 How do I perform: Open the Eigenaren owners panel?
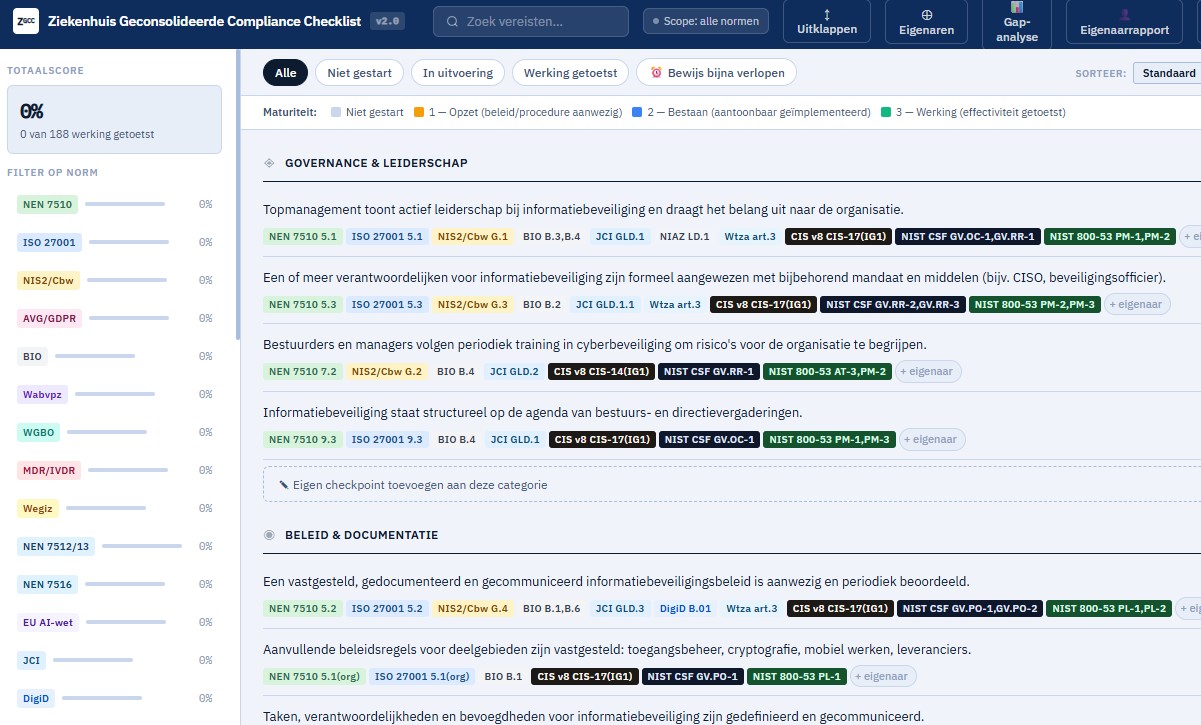coord(926,22)
